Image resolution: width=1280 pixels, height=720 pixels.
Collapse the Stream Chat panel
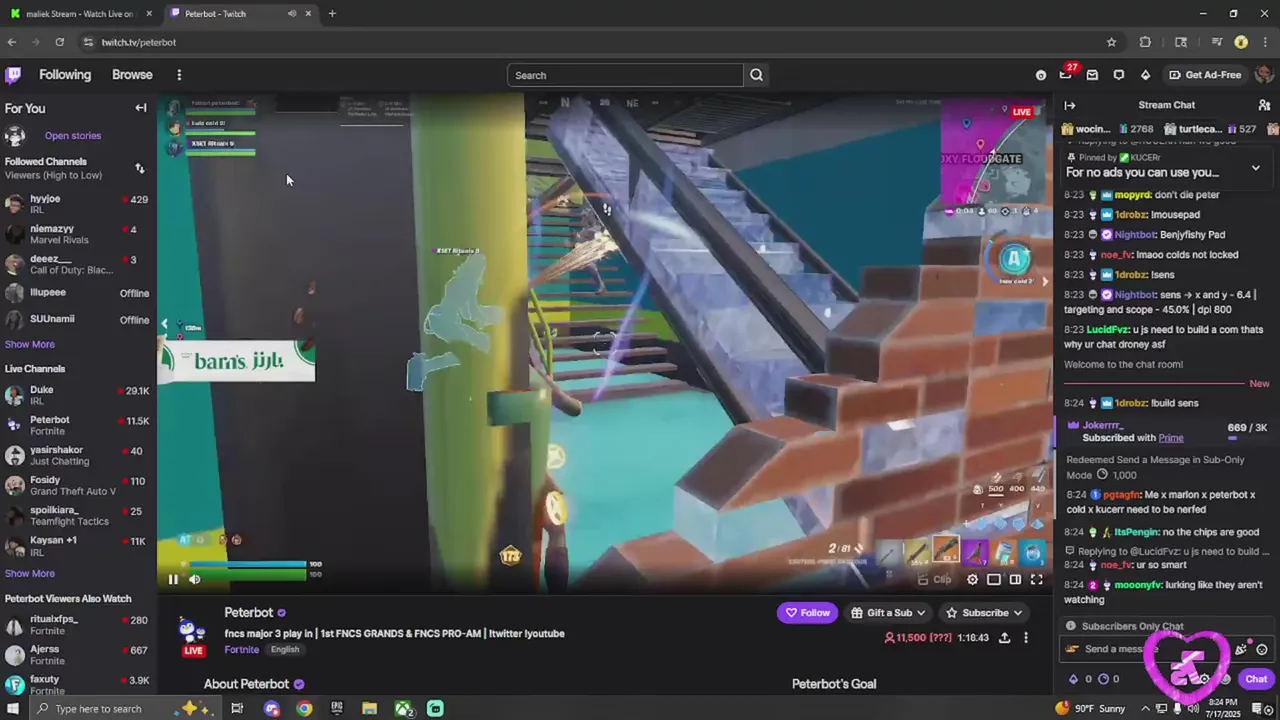pyautogui.click(x=1070, y=105)
